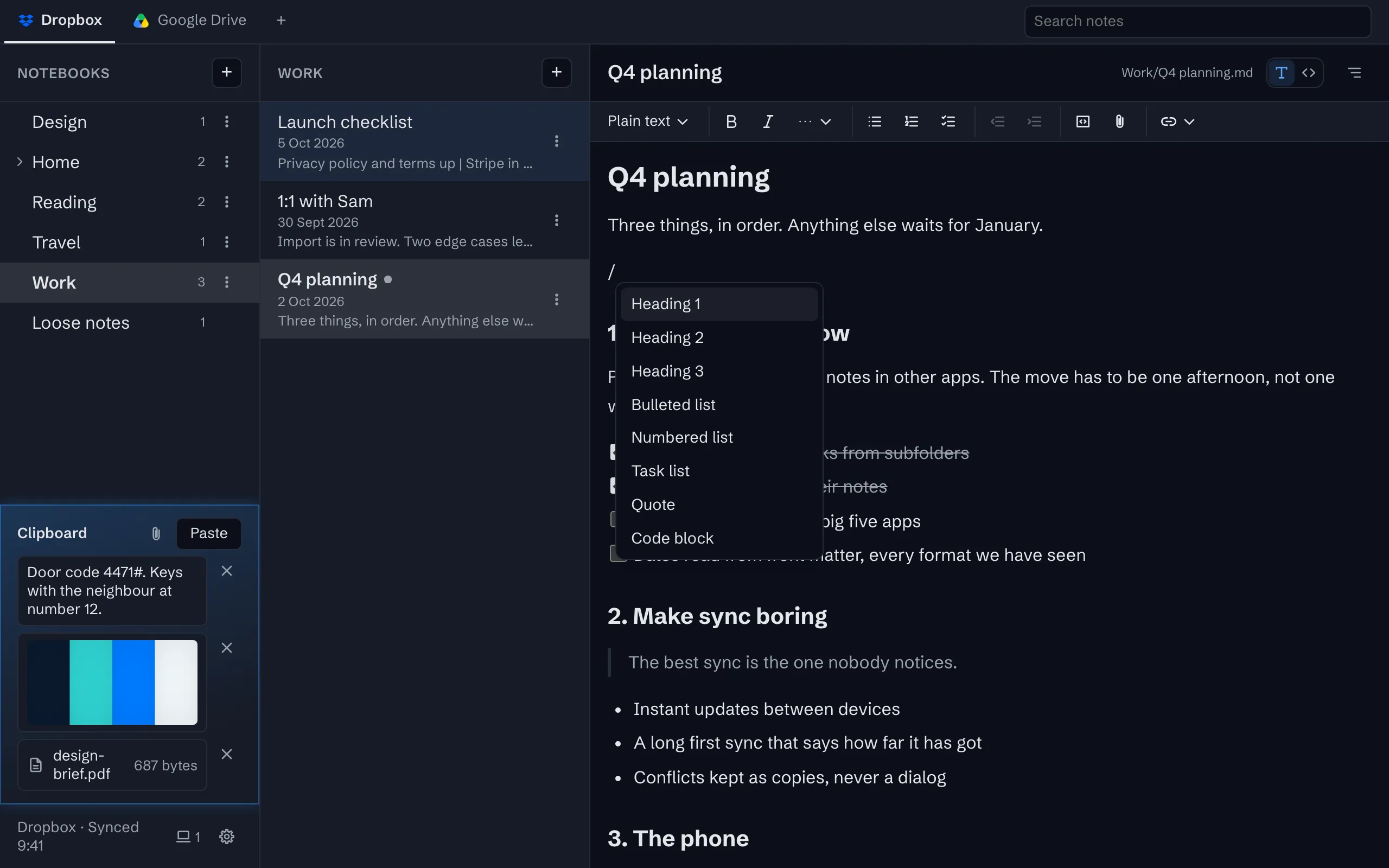Toggle bold formatting in the toolbar
1389x868 pixels.
click(731, 122)
